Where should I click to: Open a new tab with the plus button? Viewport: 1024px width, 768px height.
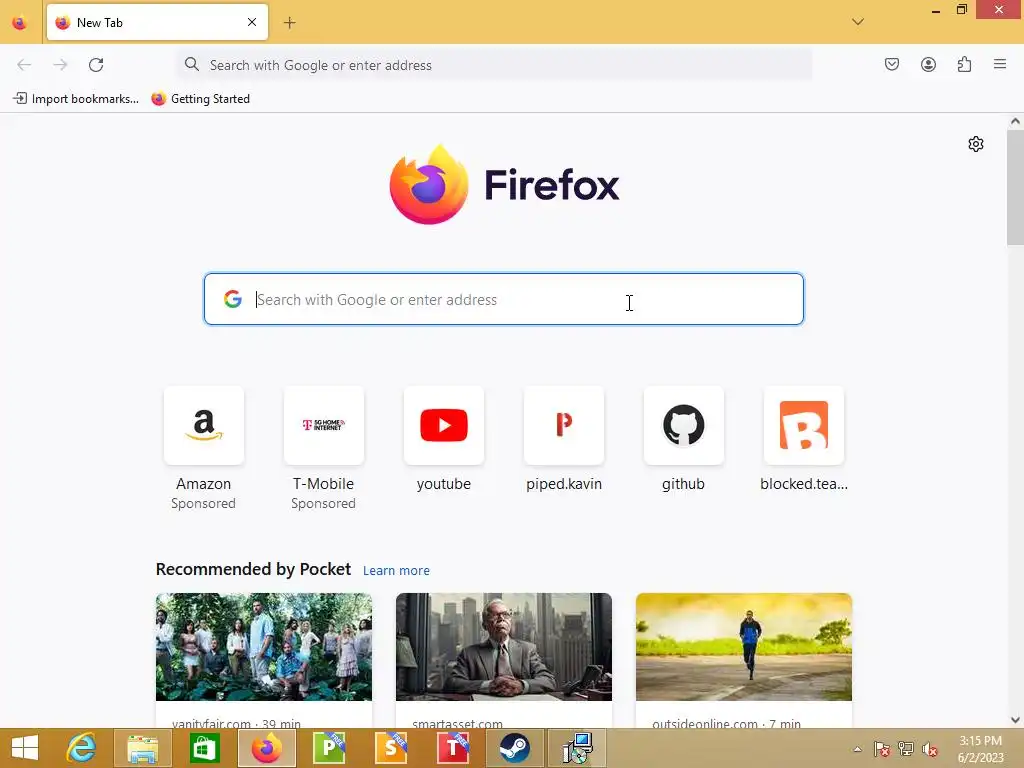click(x=289, y=23)
